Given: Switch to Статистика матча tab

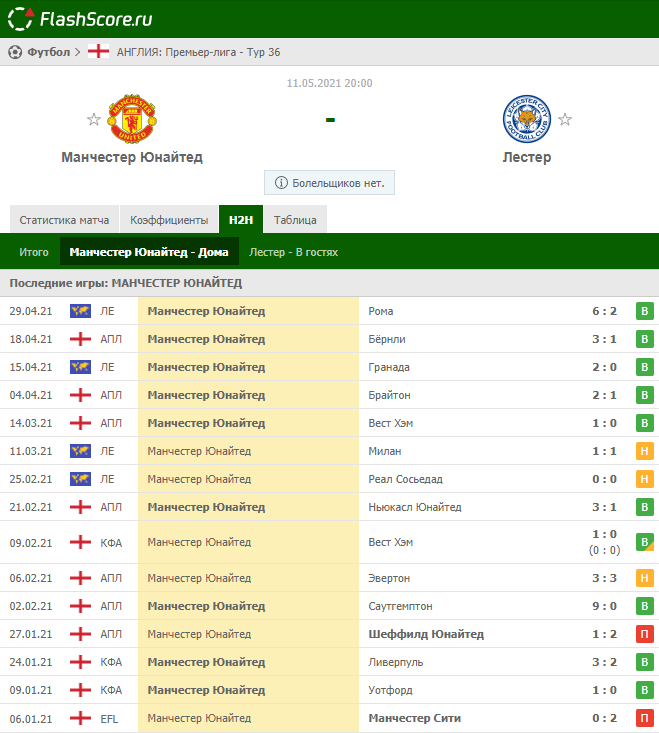Looking at the screenshot, I should point(64,219).
